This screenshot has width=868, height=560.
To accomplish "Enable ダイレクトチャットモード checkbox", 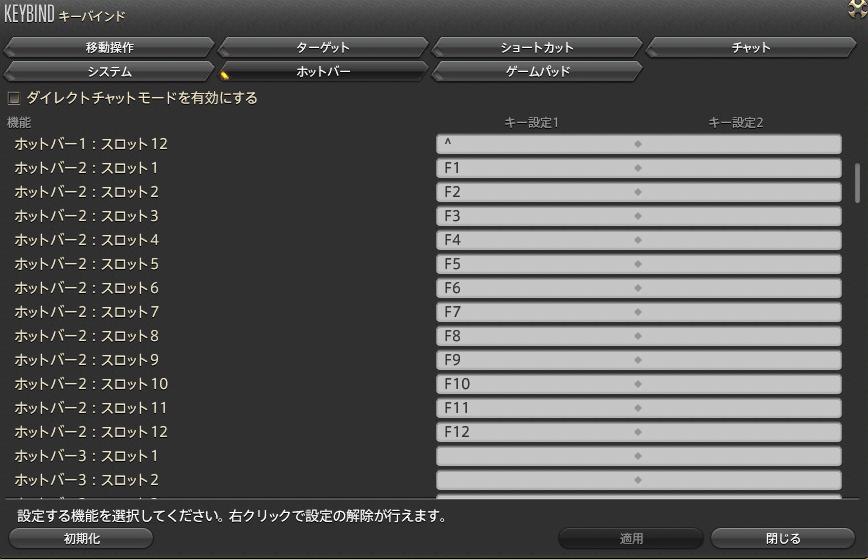I will coord(14,98).
